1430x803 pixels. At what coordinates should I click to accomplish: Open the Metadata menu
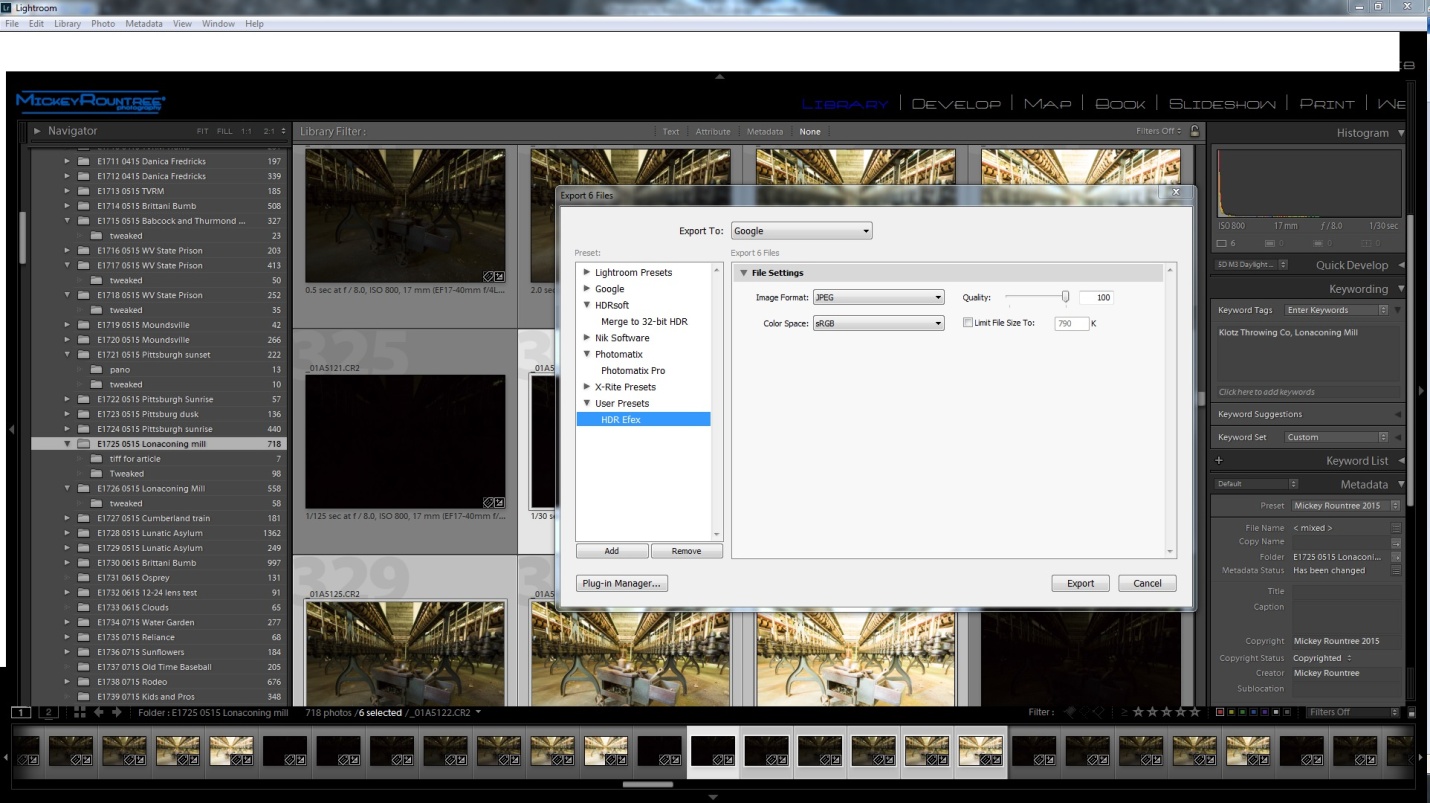pos(144,24)
